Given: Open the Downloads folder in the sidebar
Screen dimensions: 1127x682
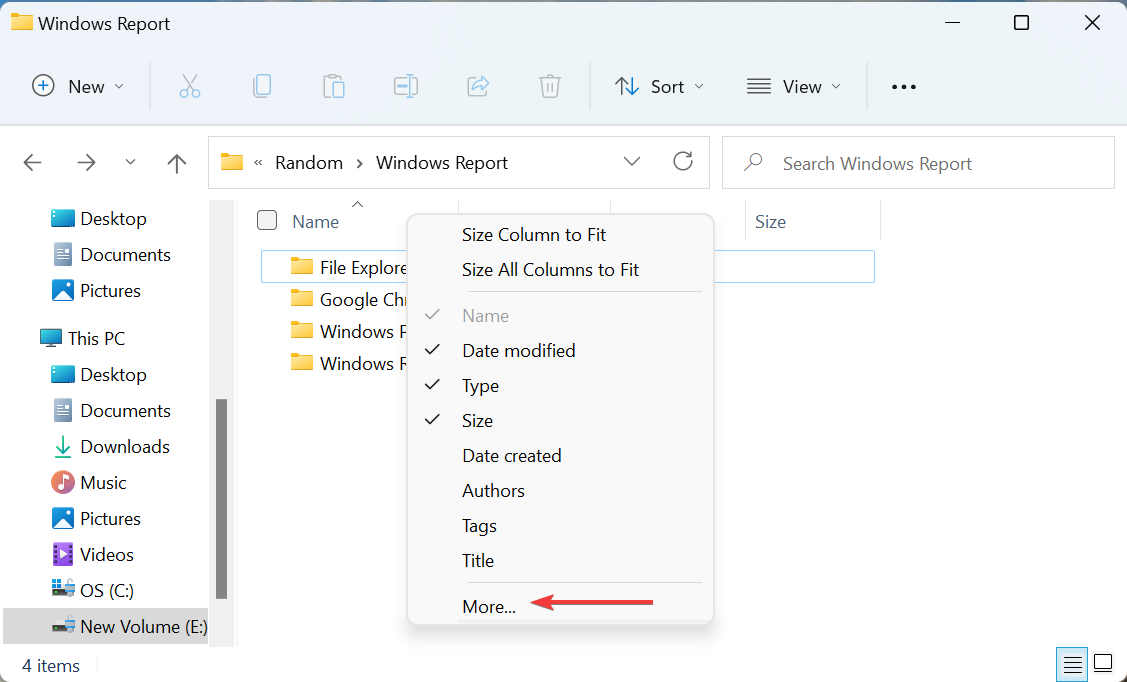Looking at the screenshot, I should (x=123, y=446).
